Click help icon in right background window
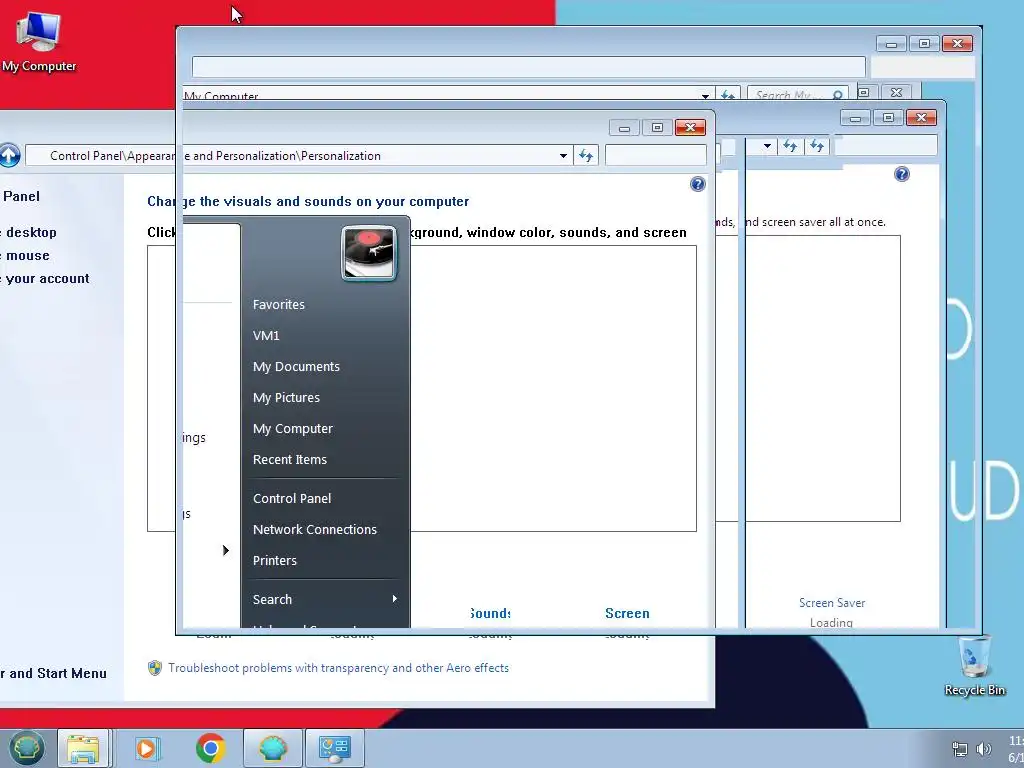Image resolution: width=1024 pixels, height=768 pixels. click(902, 174)
